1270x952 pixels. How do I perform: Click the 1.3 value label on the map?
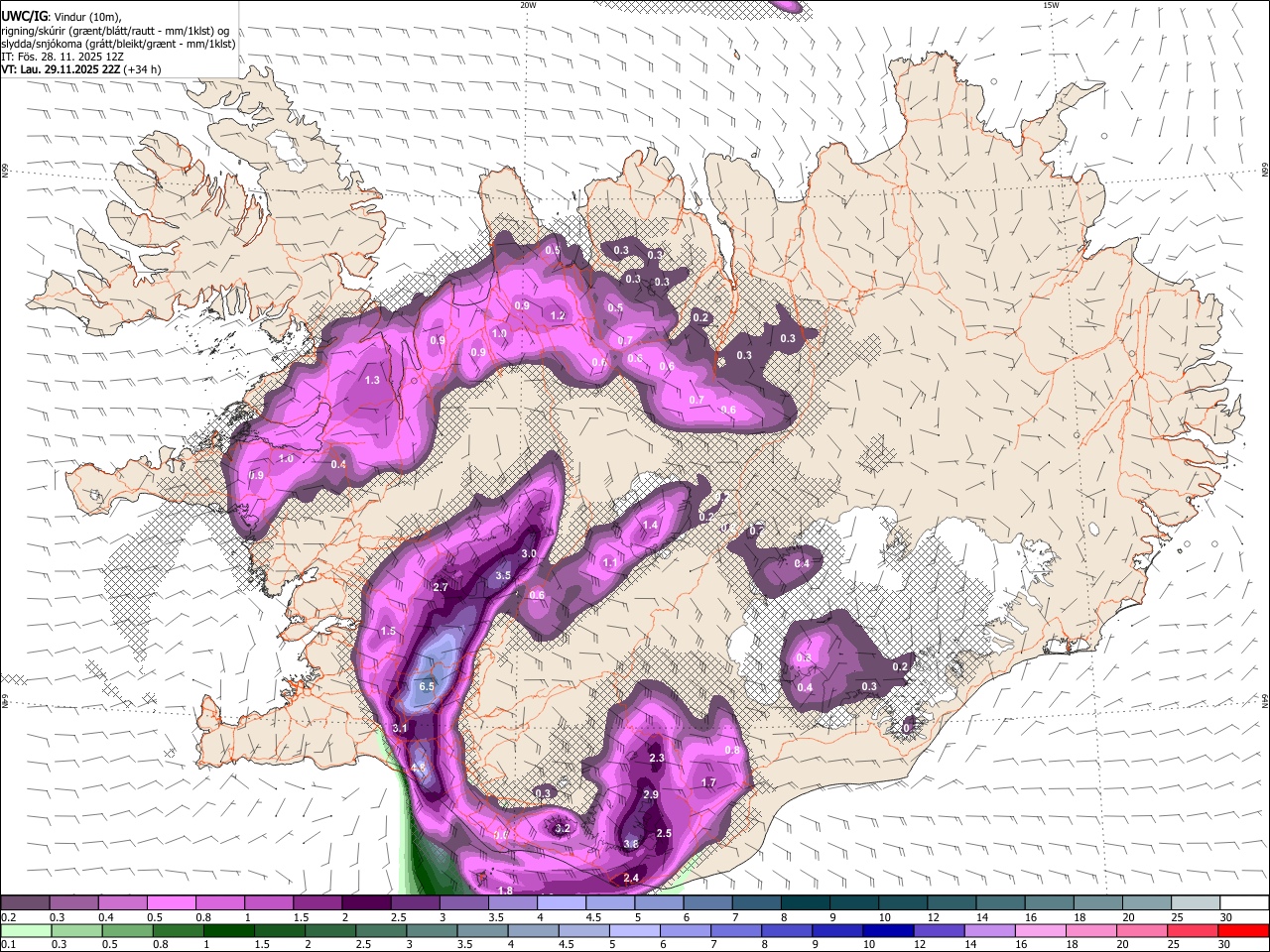click(x=373, y=380)
